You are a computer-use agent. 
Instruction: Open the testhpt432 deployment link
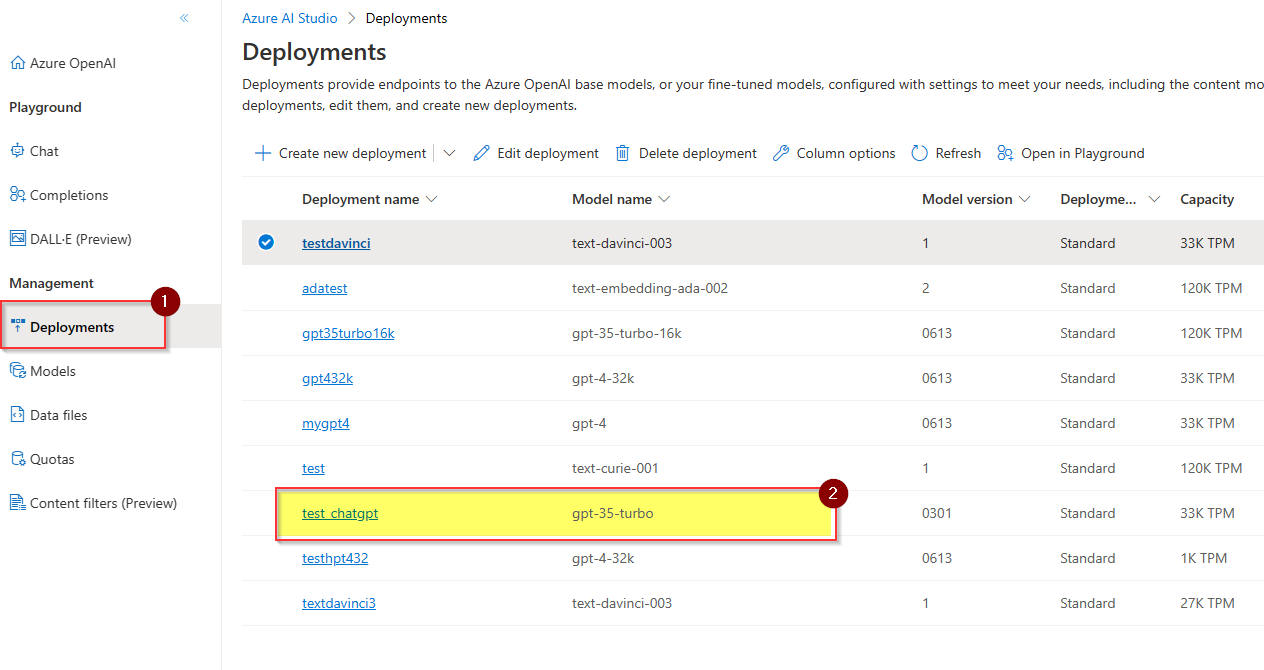pyautogui.click(x=335, y=558)
